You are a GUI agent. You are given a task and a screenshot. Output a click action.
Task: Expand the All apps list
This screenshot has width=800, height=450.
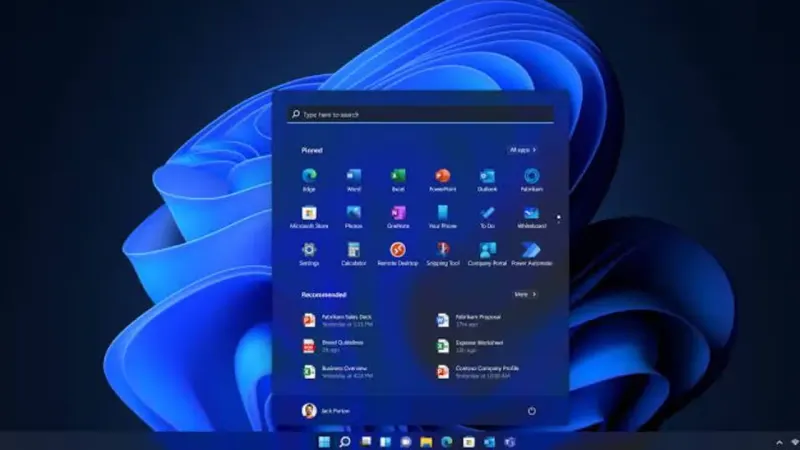(523, 150)
